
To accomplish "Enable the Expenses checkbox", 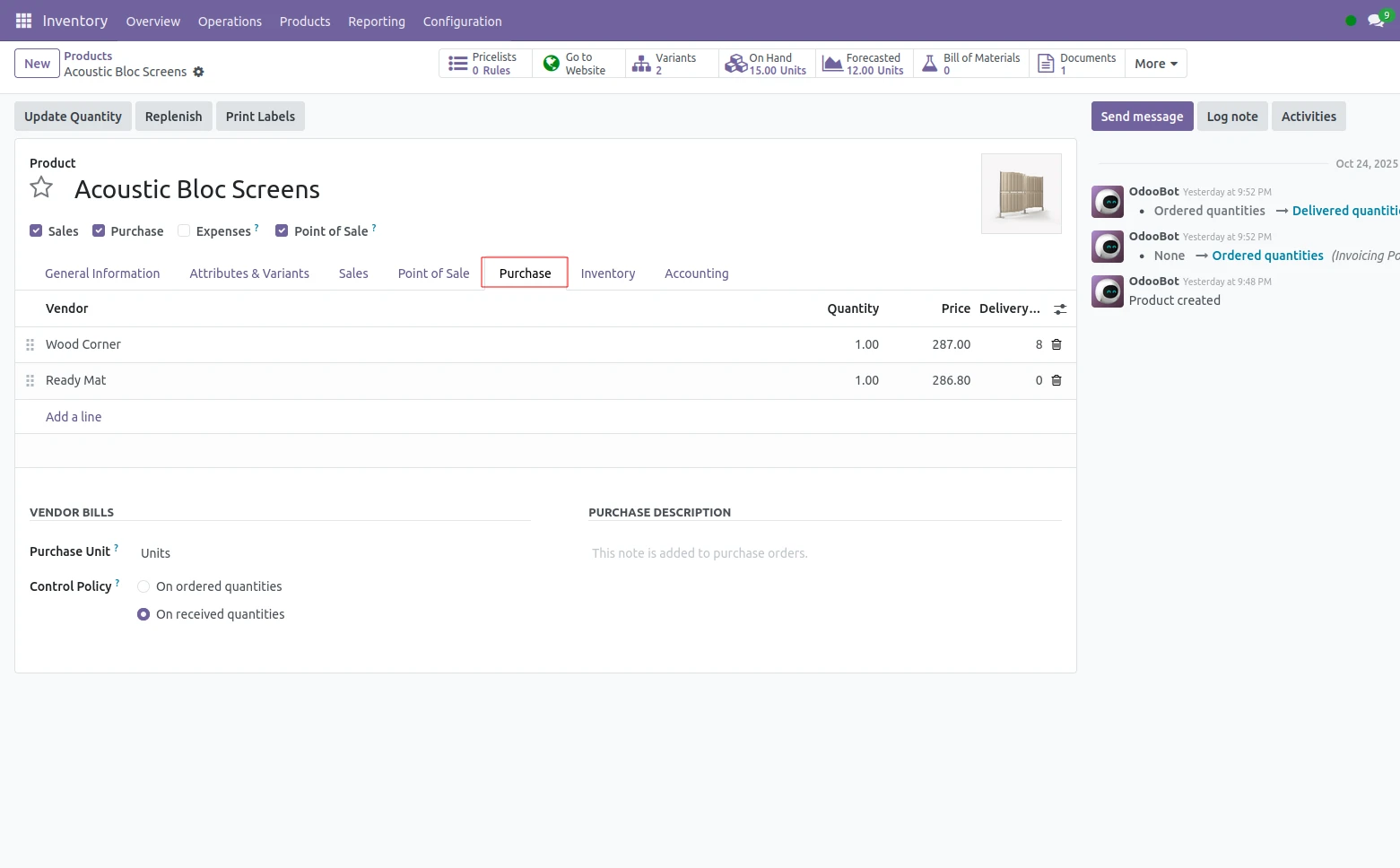I will pyautogui.click(x=184, y=230).
